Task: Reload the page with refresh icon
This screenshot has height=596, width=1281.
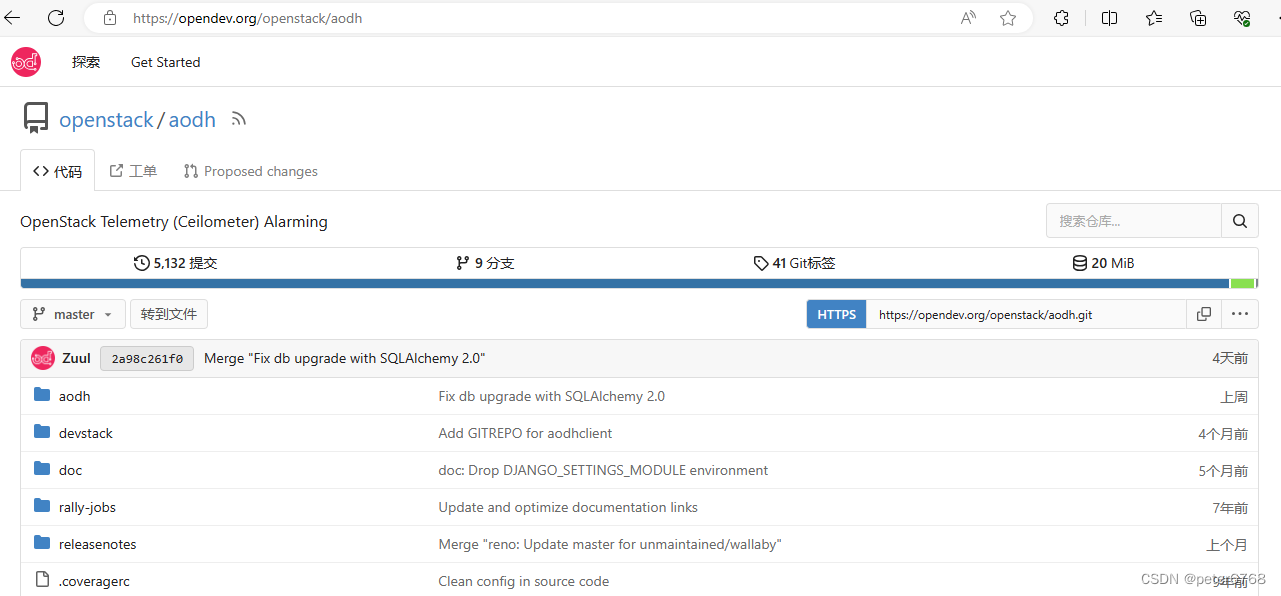Action: pos(56,18)
